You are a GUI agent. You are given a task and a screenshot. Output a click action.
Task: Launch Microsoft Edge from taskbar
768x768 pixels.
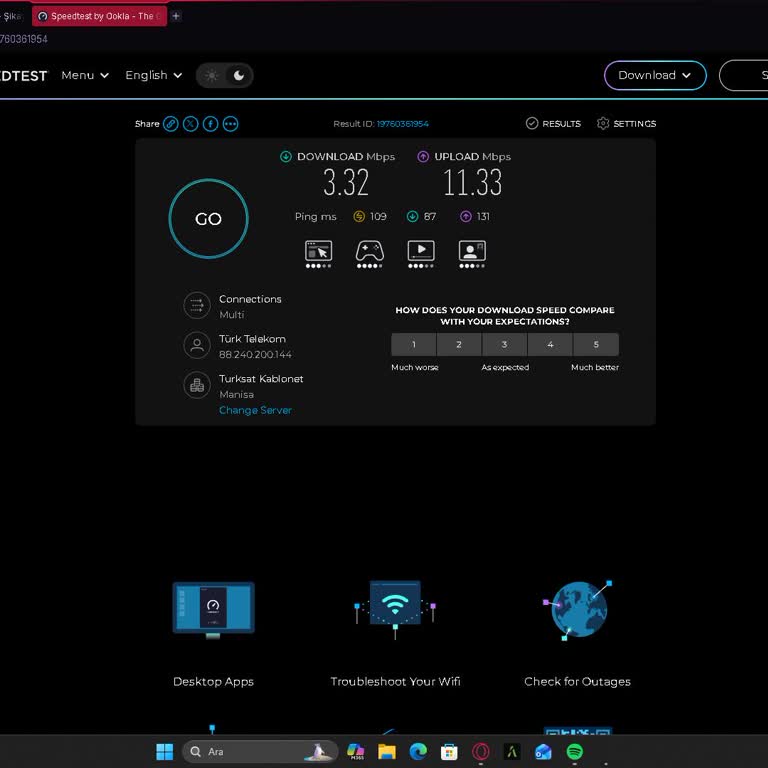418,752
